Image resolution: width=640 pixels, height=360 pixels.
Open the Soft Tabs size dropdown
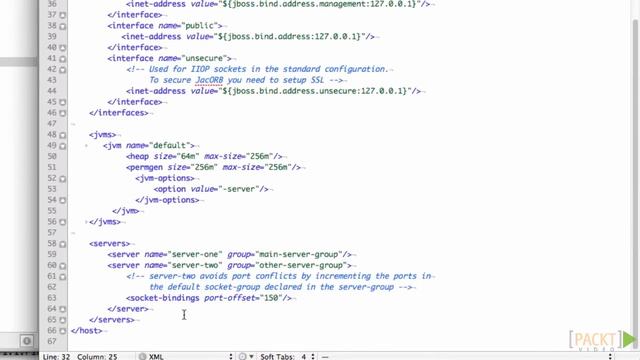pos(309,356)
